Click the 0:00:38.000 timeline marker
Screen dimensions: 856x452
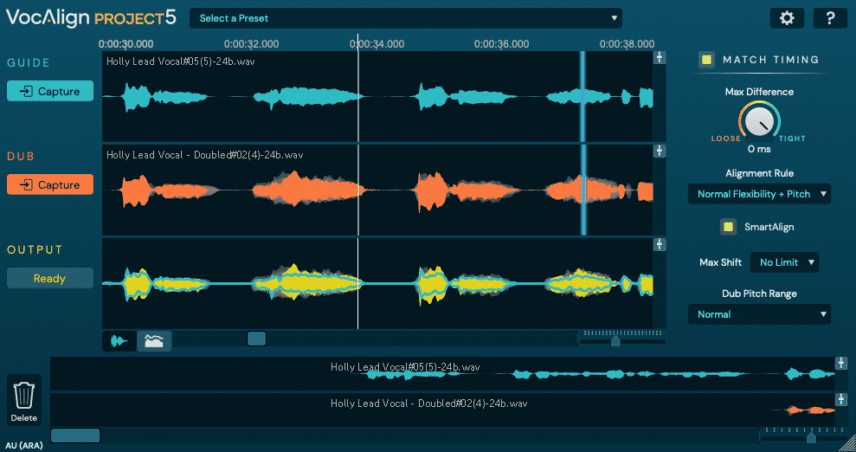[x=627, y=44]
